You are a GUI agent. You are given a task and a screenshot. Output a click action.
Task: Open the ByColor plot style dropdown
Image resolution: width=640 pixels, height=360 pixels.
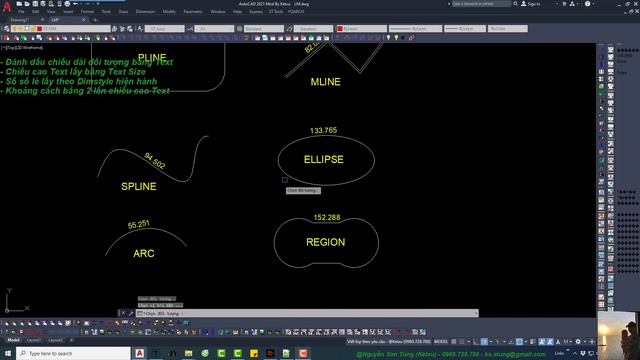pos(508,29)
